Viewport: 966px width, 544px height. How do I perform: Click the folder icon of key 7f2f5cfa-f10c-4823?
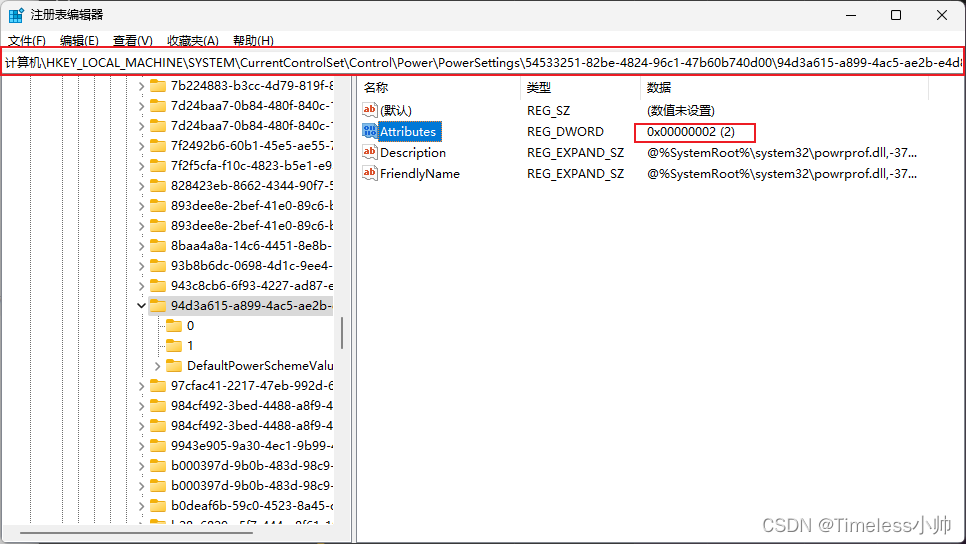(x=158, y=166)
